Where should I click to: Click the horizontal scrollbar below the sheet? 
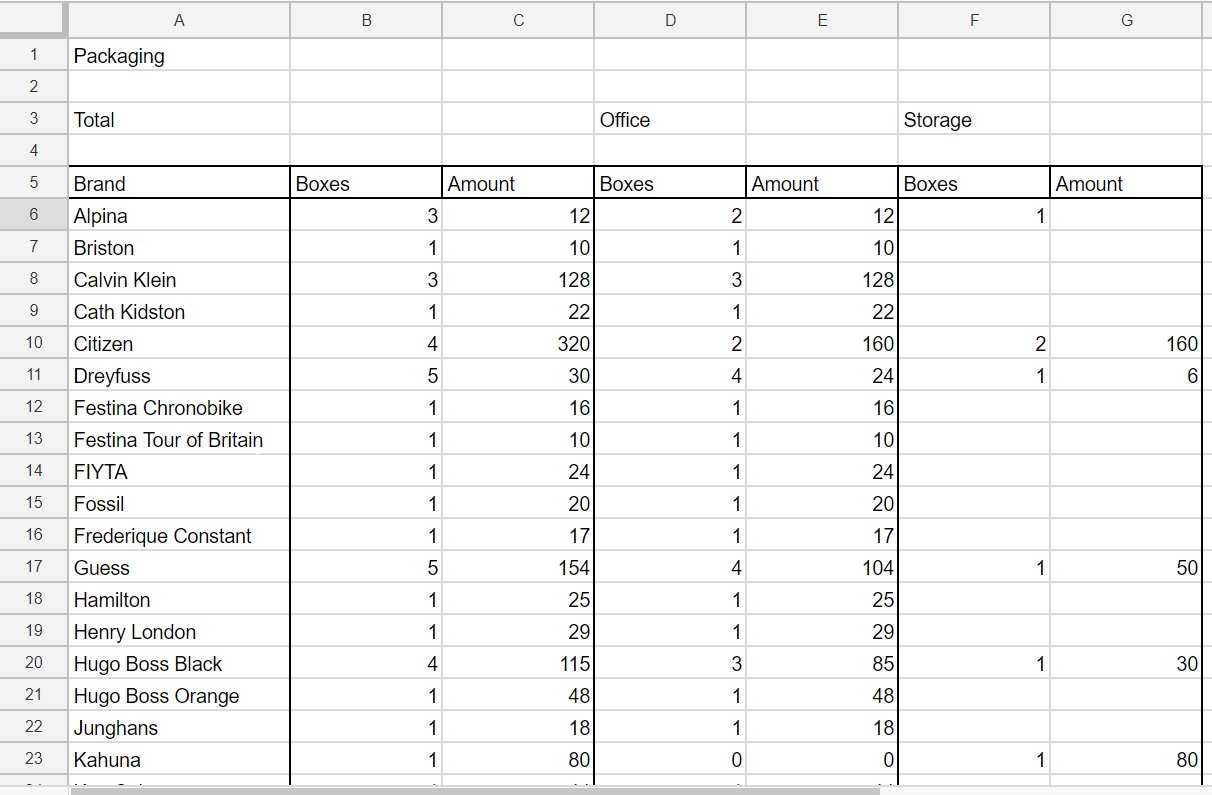tap(474, 790)
